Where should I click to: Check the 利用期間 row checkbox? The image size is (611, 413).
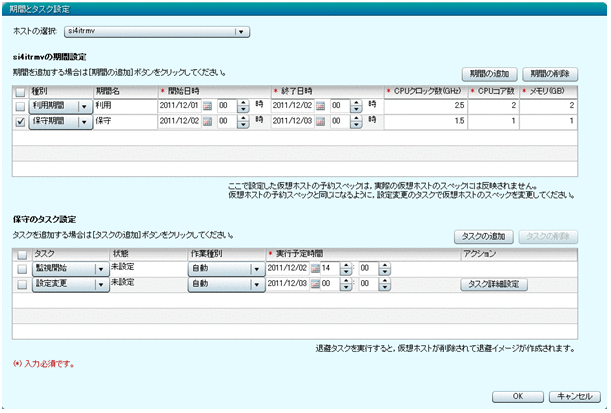click(x=20, y=105)
